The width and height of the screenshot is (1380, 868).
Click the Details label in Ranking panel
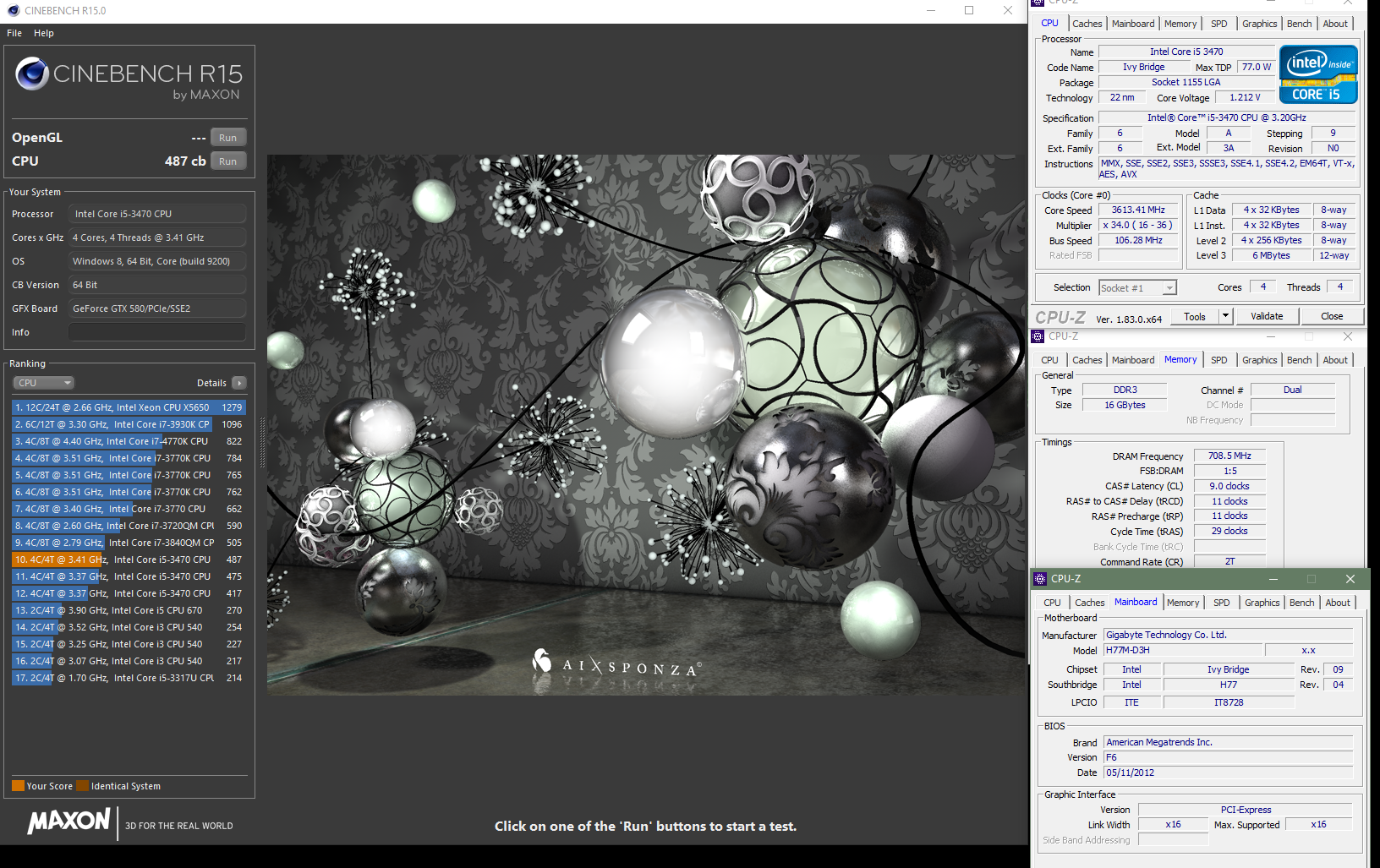pos(211,383)
